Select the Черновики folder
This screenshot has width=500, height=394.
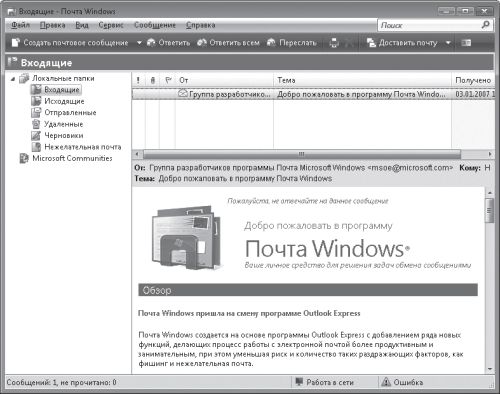point(64,135)
